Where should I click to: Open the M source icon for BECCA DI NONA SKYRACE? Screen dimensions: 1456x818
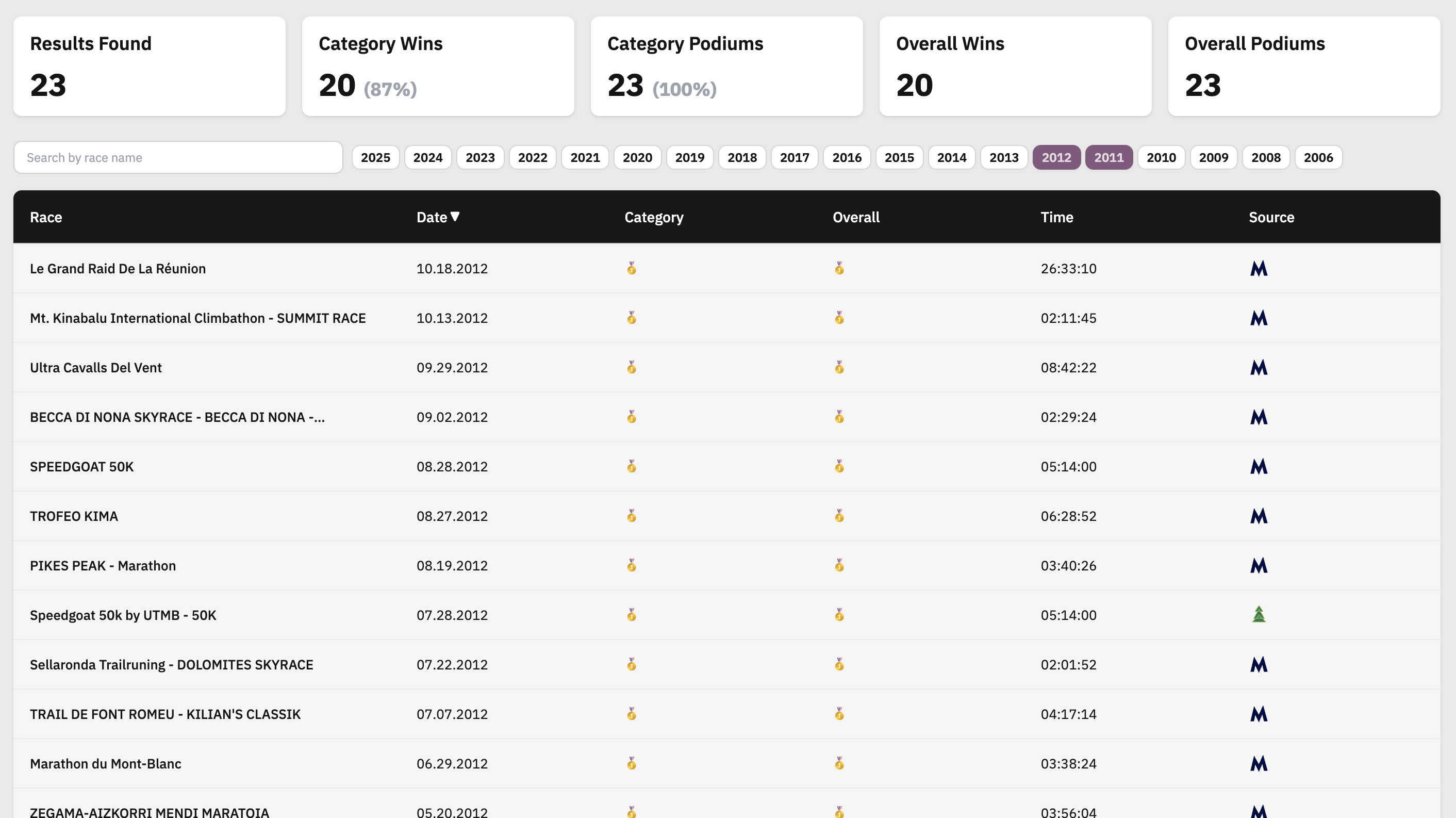[x=1259, y=417]
